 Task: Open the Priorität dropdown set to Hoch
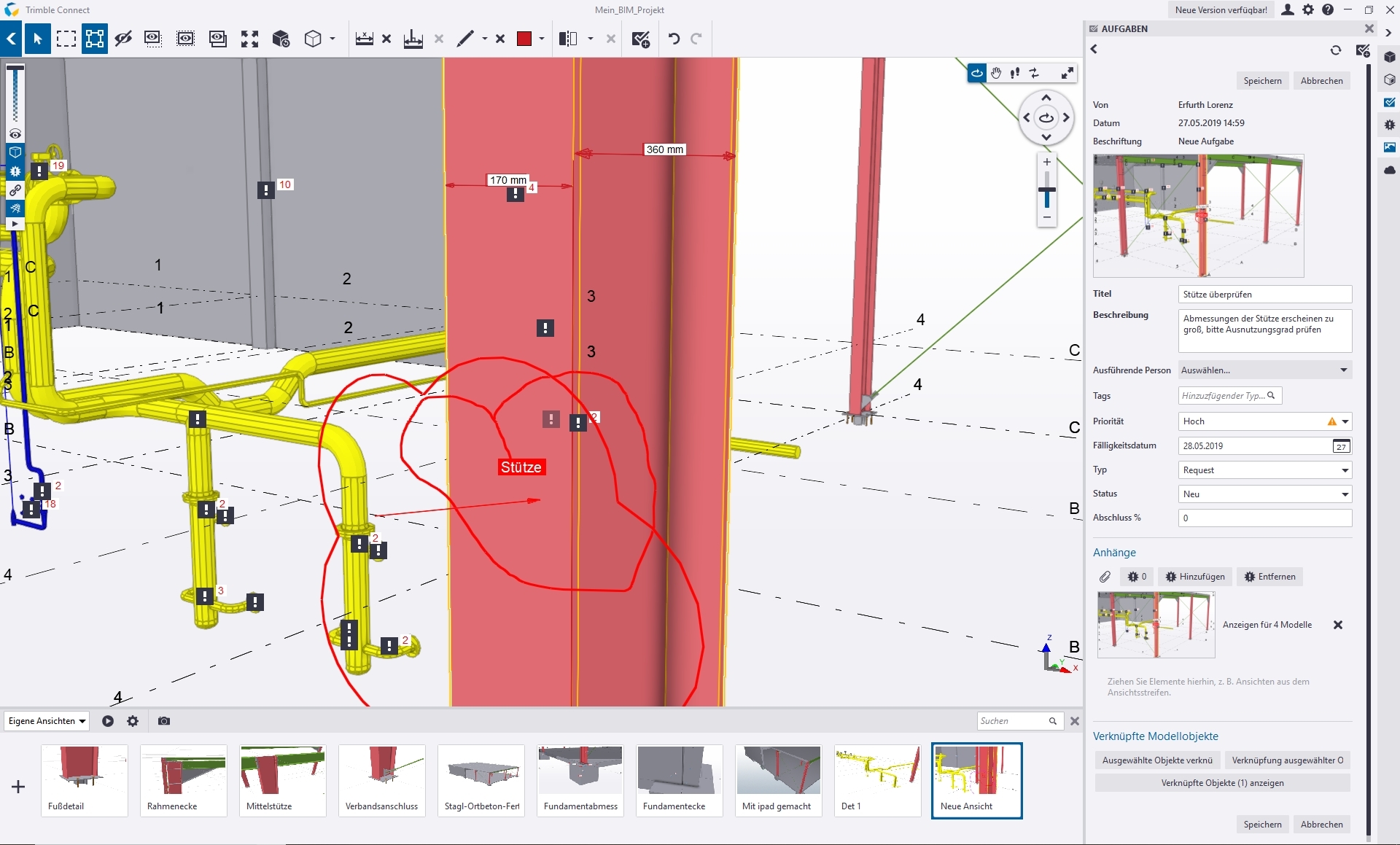(x=1264, y=421)
